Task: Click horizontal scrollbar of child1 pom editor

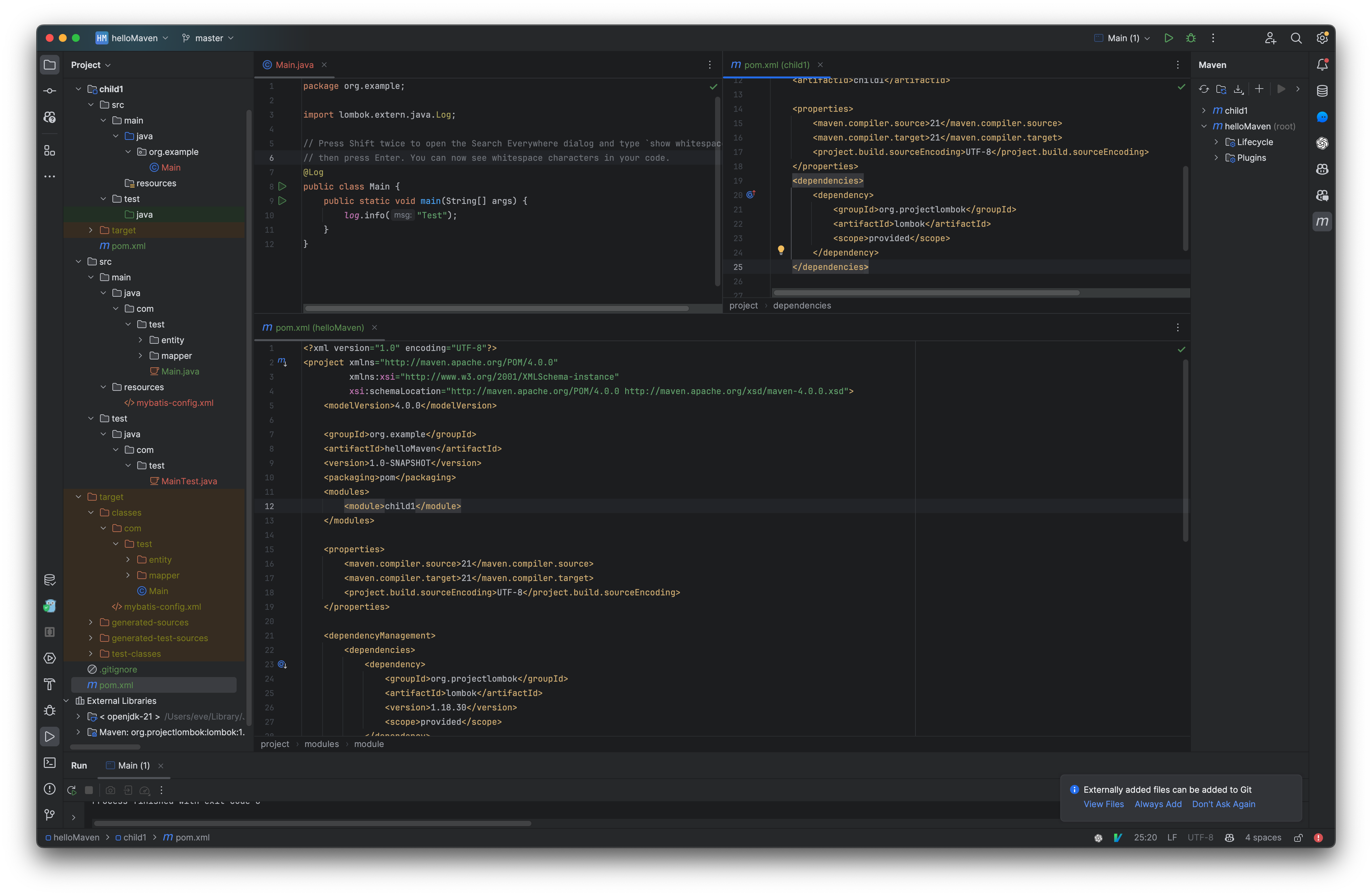Action: point(926,293)
